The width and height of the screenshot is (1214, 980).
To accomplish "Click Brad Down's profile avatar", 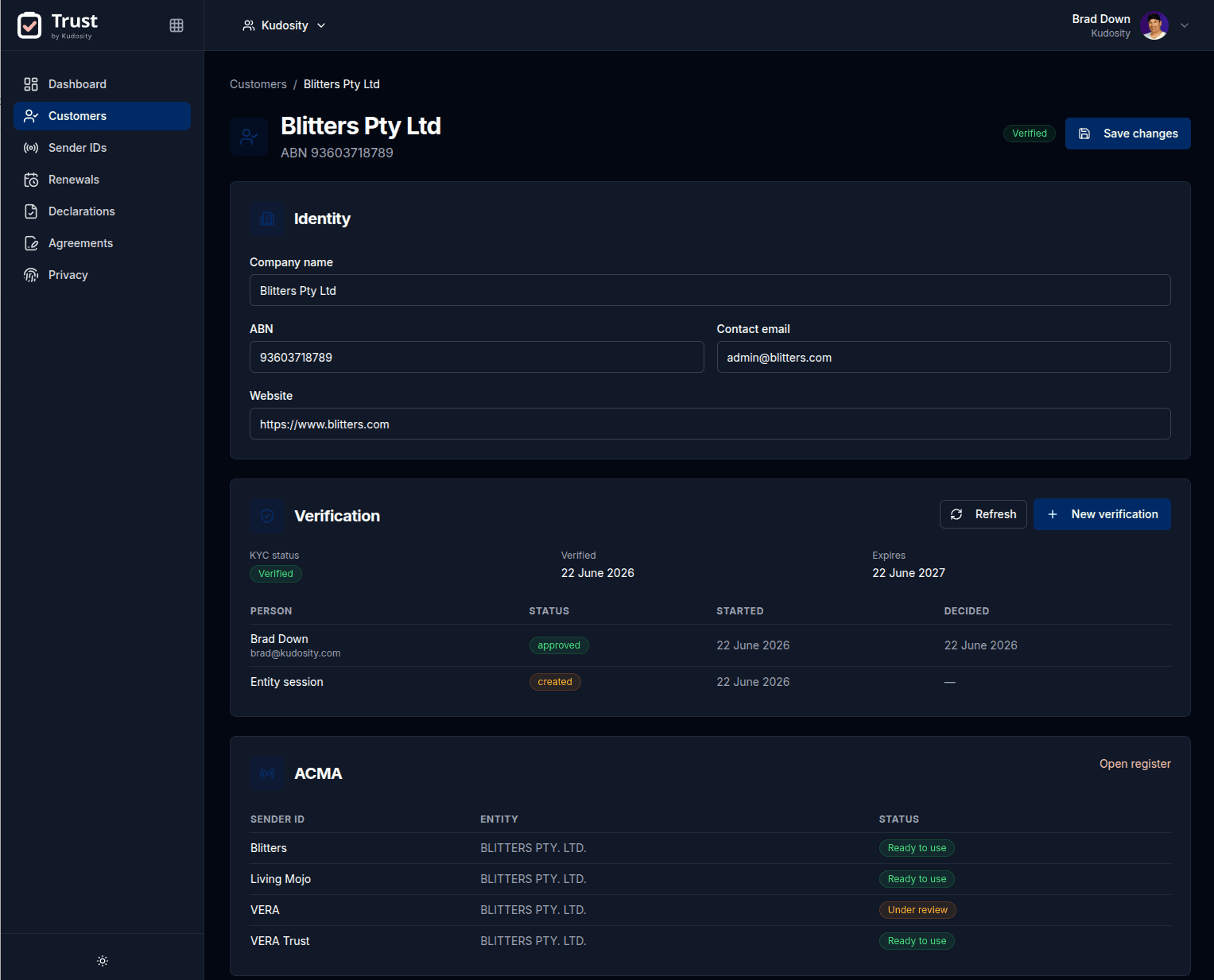I will [x=1154, y=25].
